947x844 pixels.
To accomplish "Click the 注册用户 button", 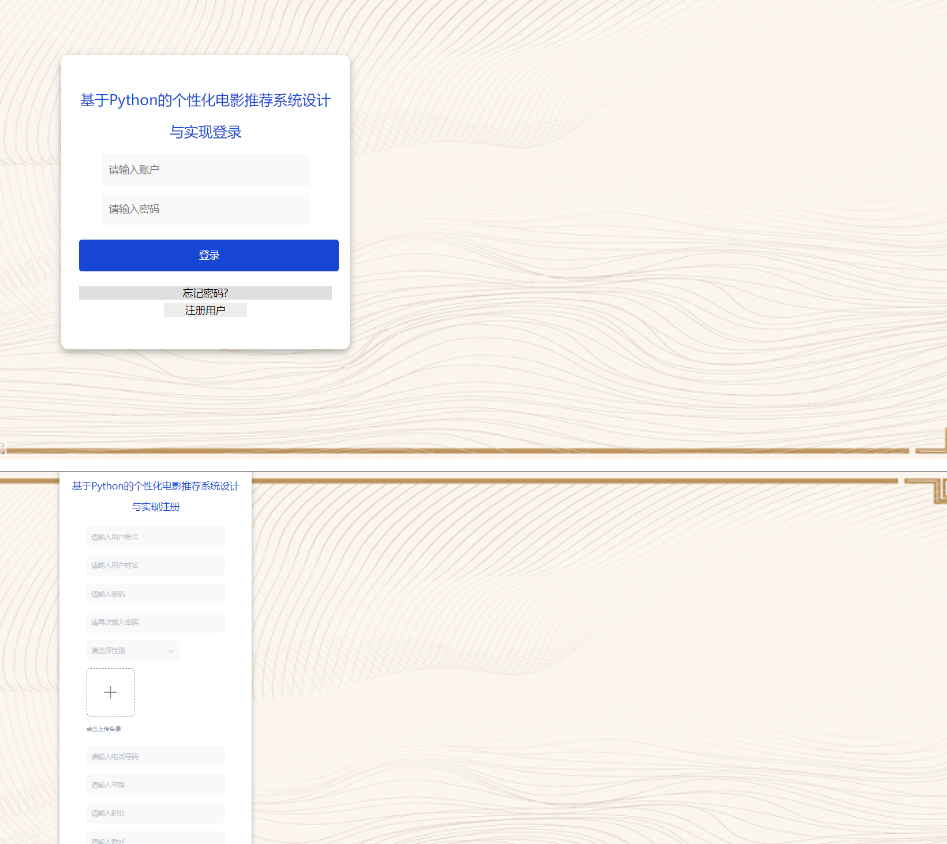I will point(205,310).
